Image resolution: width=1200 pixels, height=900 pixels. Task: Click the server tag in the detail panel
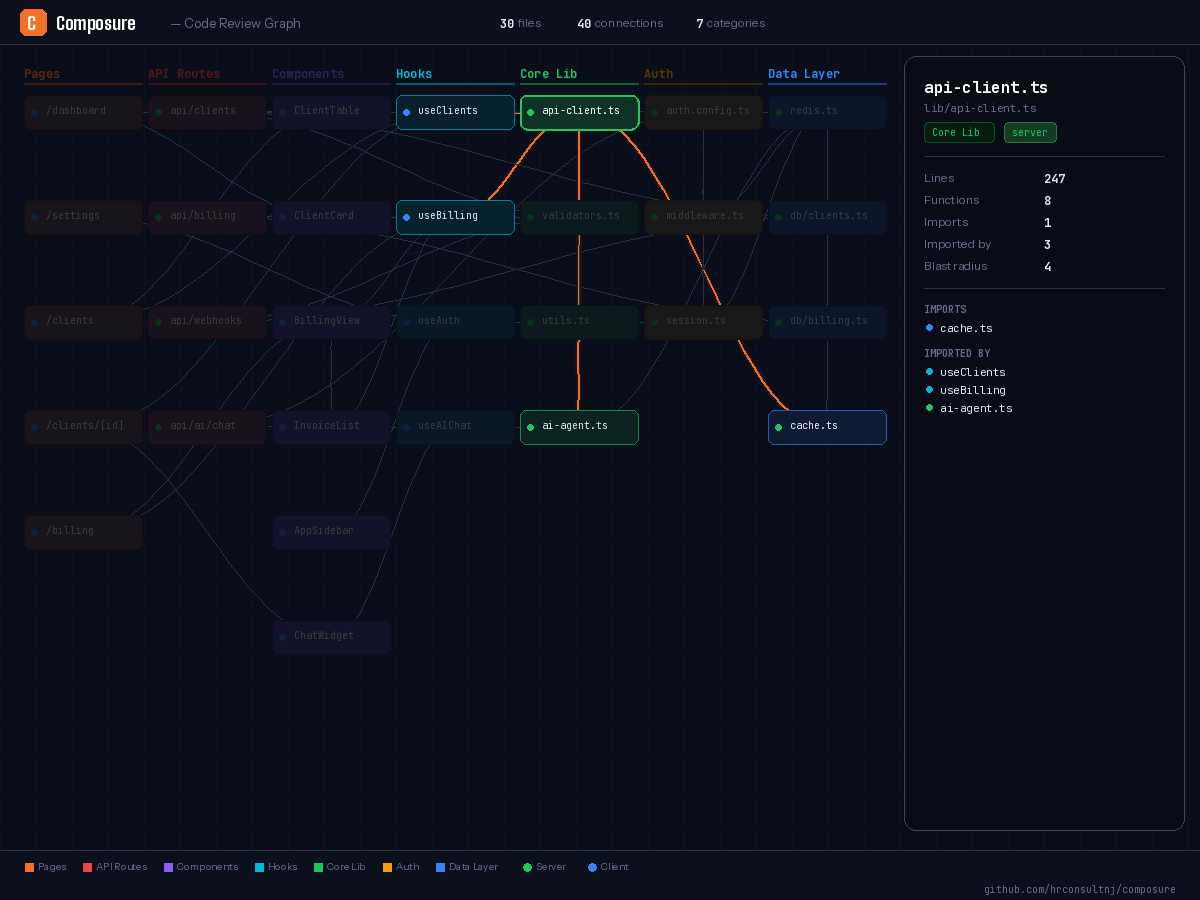(1030, 132)
